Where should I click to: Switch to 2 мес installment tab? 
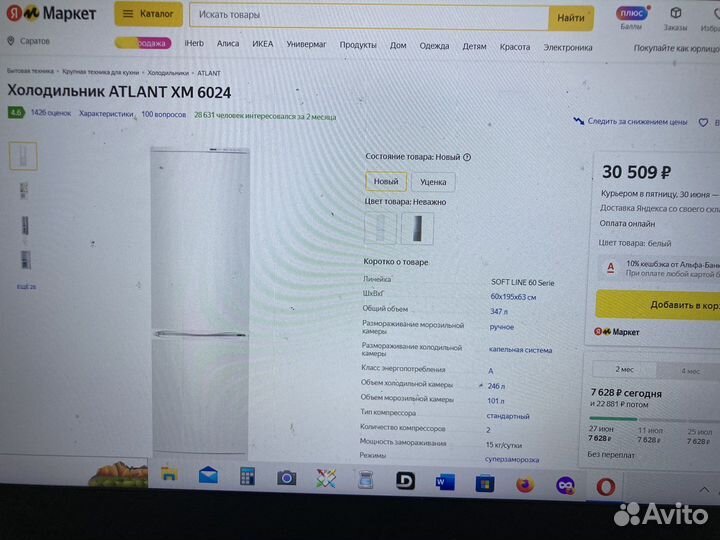(x=624, y=369)
